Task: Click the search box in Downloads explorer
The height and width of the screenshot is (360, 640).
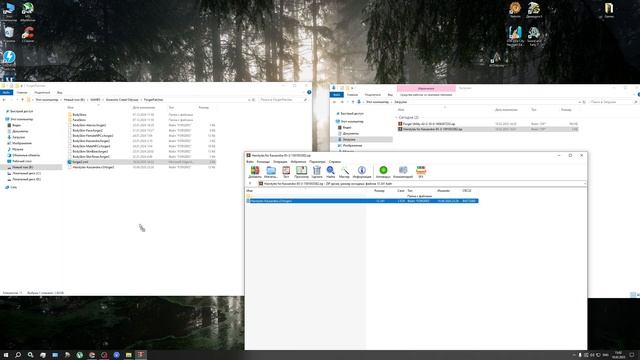Action: click(613, 102)
